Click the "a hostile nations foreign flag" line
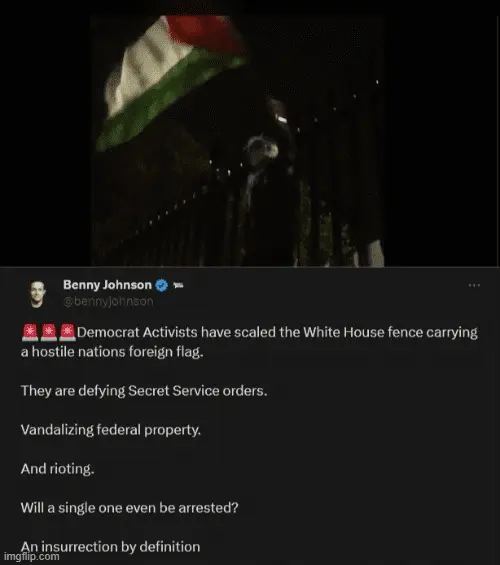This screenshot has width=500, height=565. click(x=112, y=352)
